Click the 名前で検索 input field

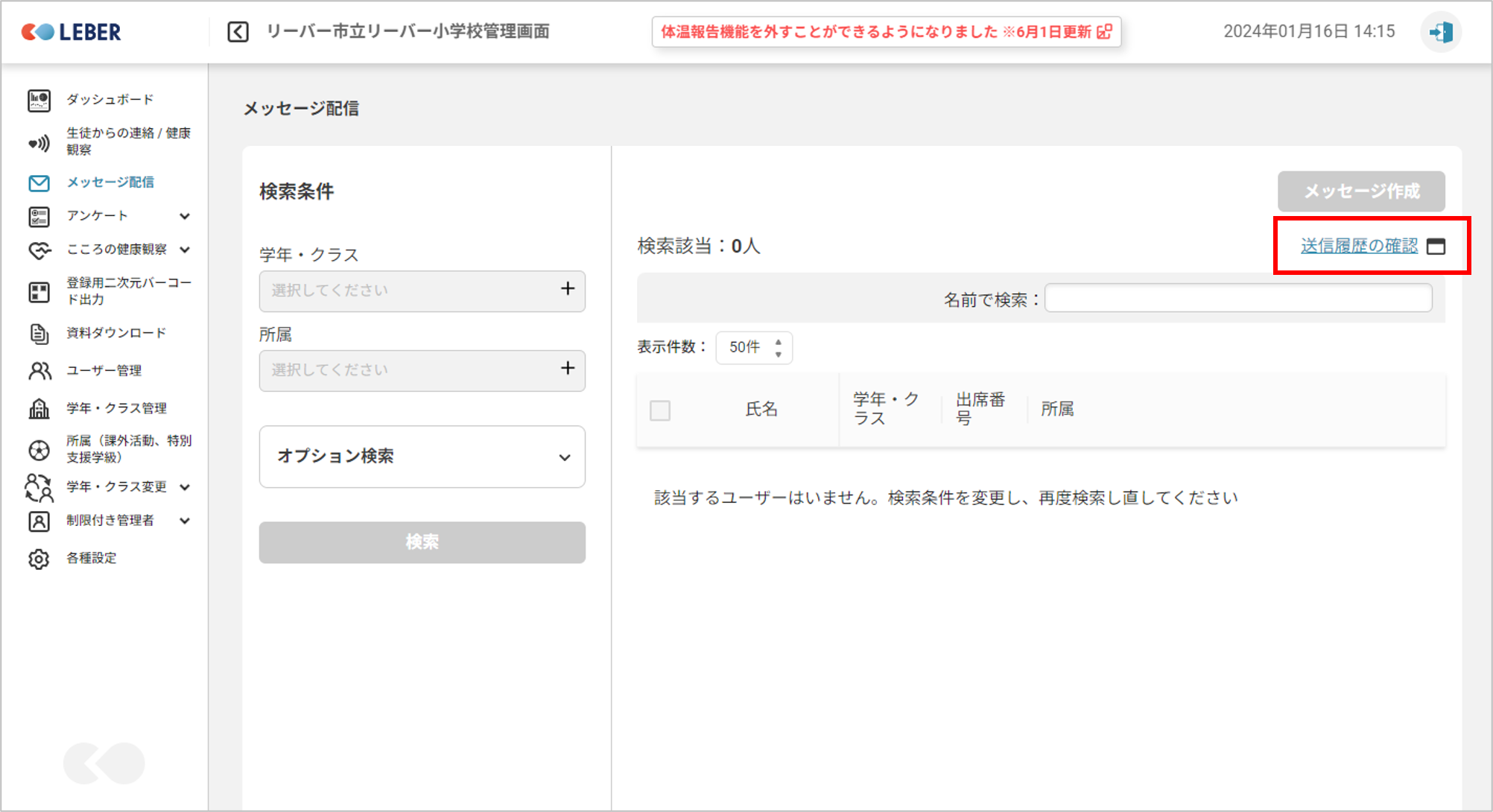1237,299
